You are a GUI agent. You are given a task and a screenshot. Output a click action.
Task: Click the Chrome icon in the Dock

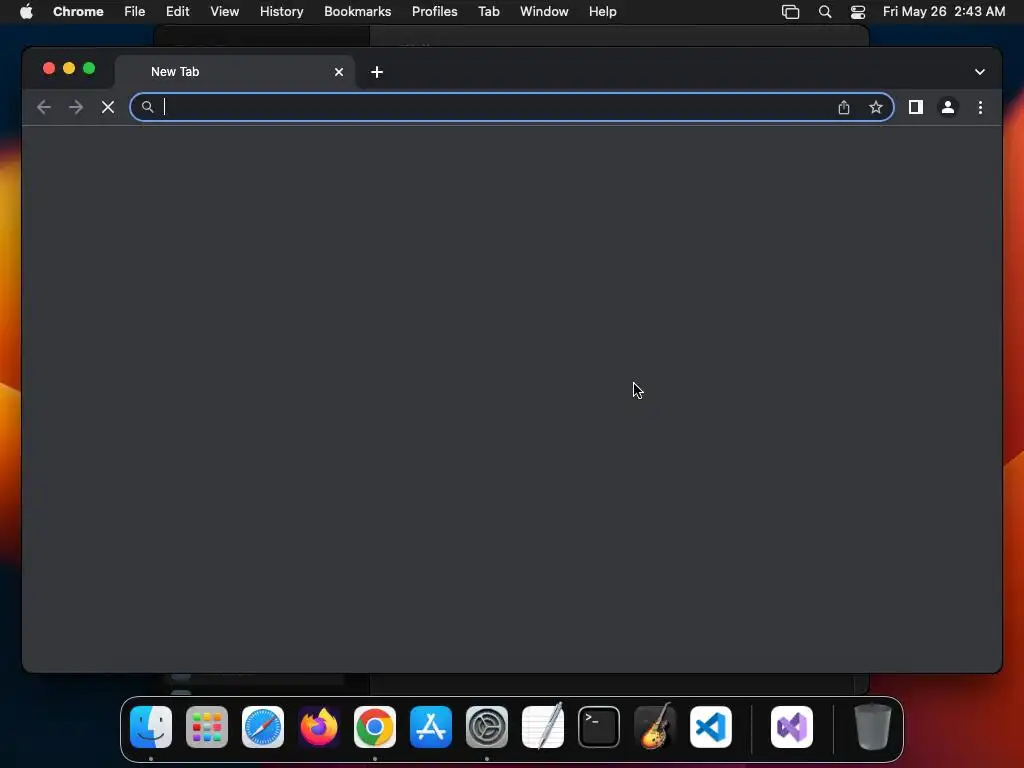pyautogui.click(x=375, y=727)
